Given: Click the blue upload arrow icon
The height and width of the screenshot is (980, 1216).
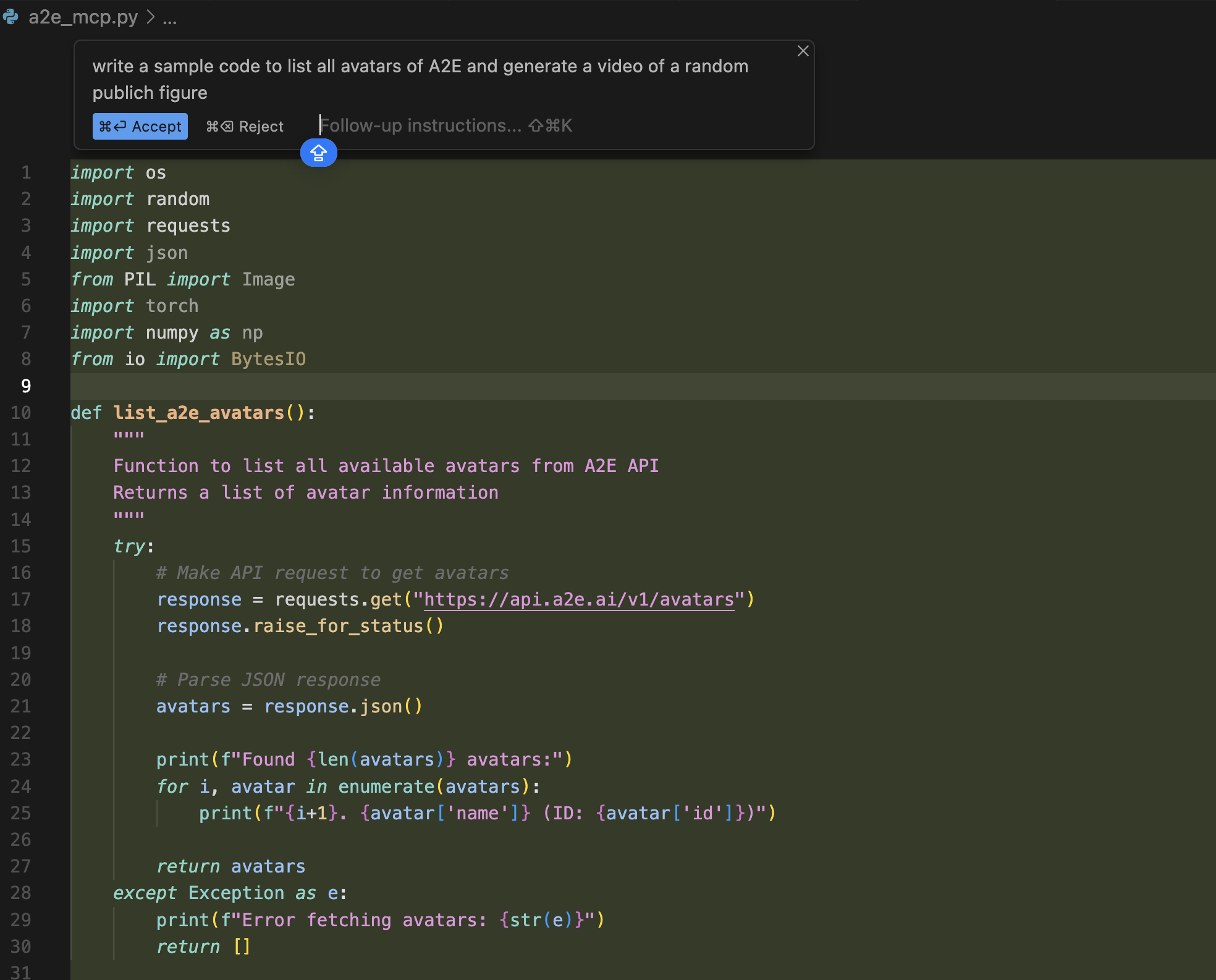Looking at the screenshot, I should 318,153.
